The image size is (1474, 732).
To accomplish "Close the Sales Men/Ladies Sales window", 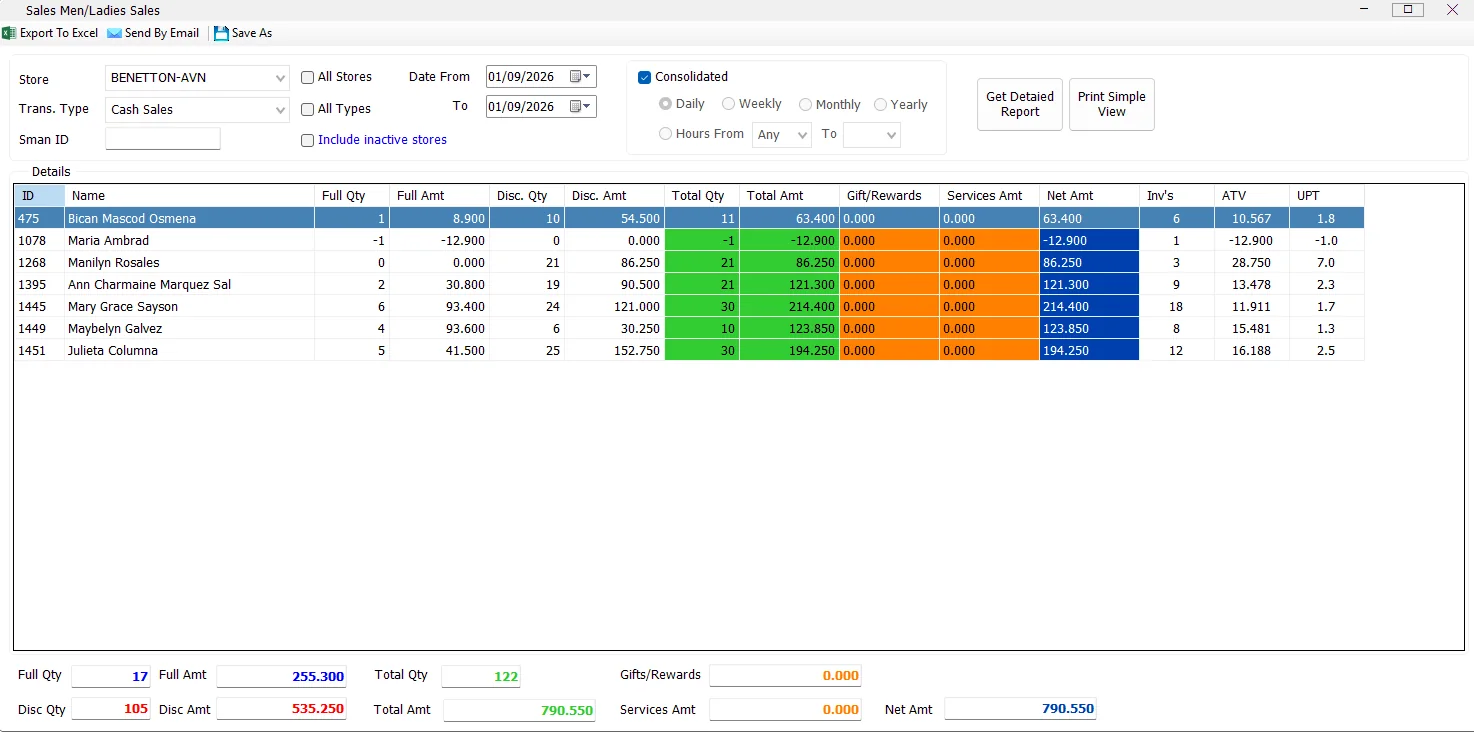I will pos(1452,9).
